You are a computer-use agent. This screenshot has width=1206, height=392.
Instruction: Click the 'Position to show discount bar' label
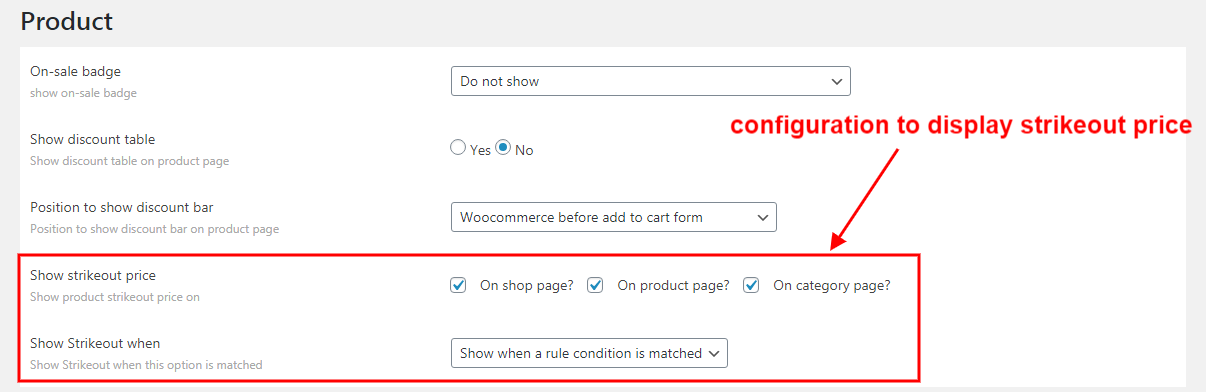(x=122, y=208)
